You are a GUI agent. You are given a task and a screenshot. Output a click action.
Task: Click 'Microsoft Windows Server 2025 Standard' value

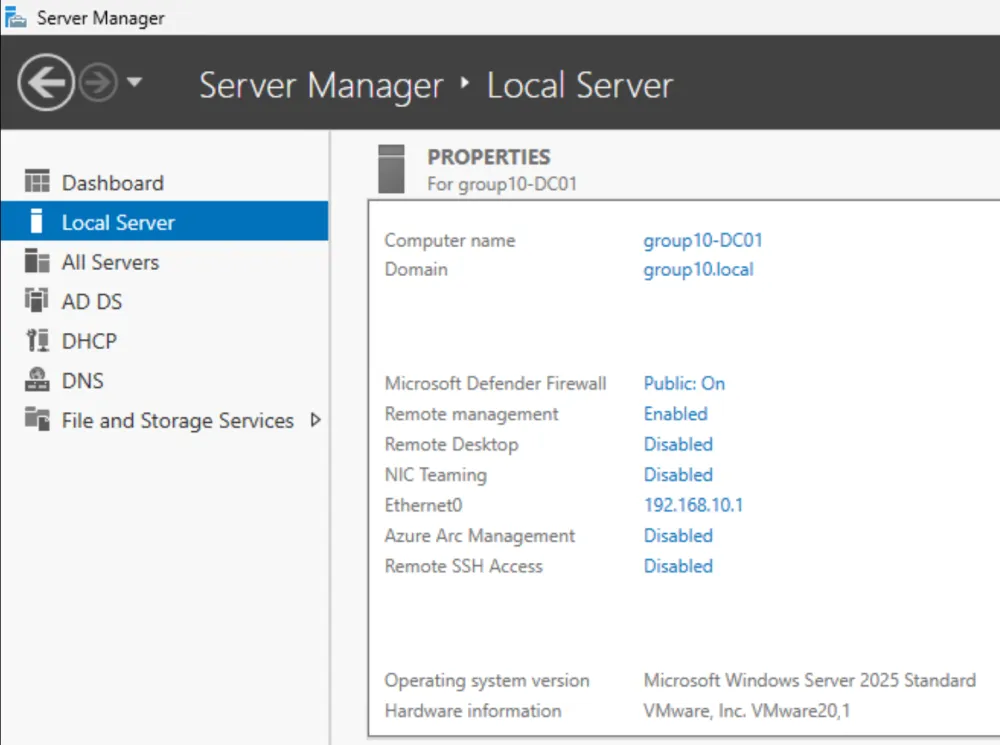pos(809,681)
